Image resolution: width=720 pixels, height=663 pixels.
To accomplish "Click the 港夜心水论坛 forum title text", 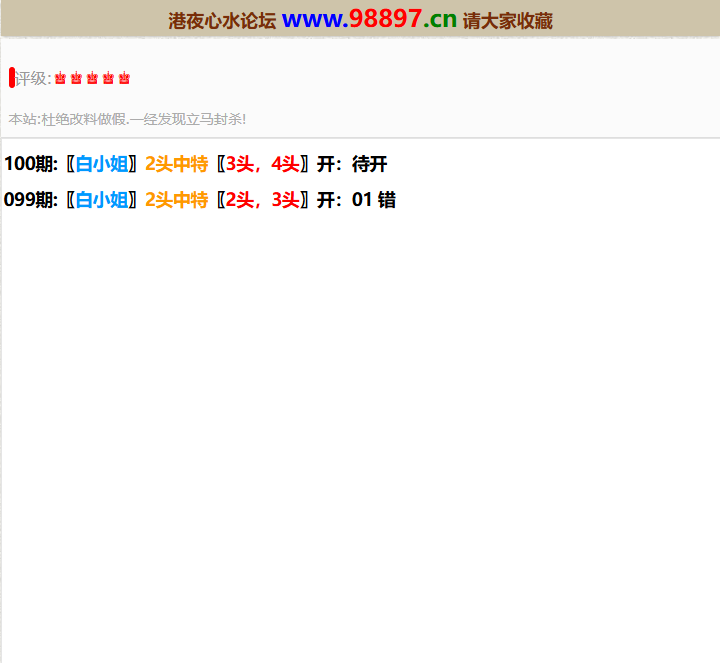I will click(221, 21).
